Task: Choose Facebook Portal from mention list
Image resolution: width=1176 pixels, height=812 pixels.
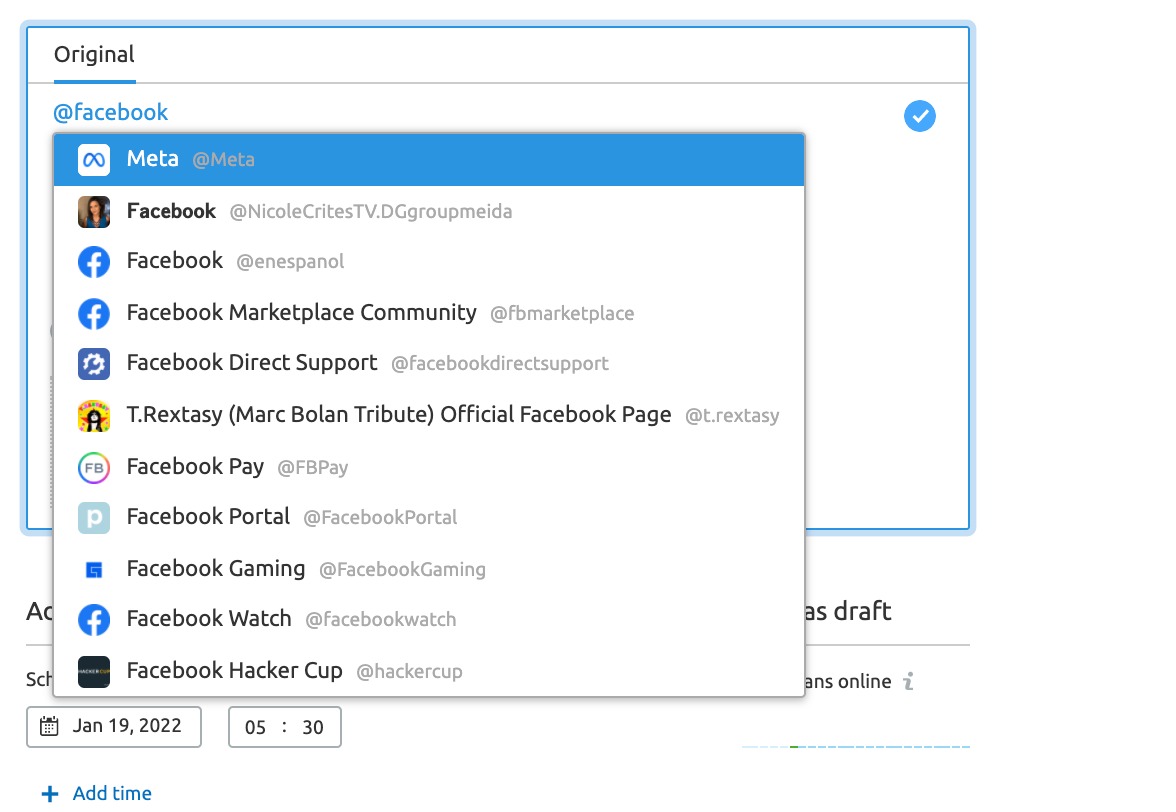Action: click(x=429, y=518)
